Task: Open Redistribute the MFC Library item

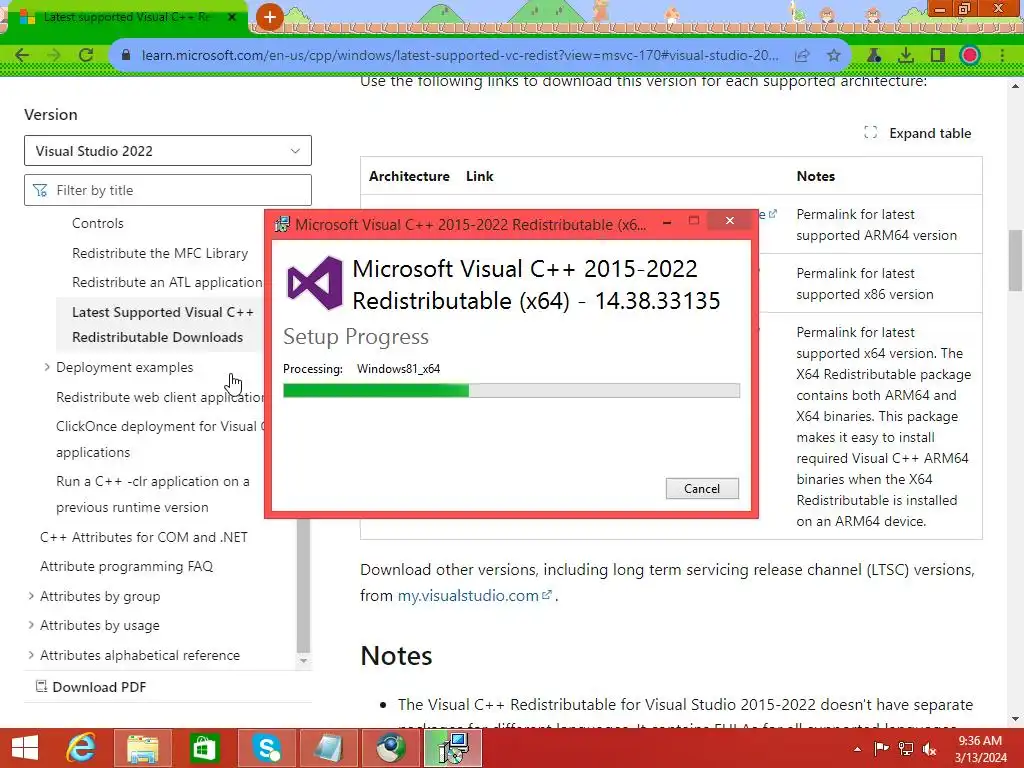Action: click(x=160, y=253)
